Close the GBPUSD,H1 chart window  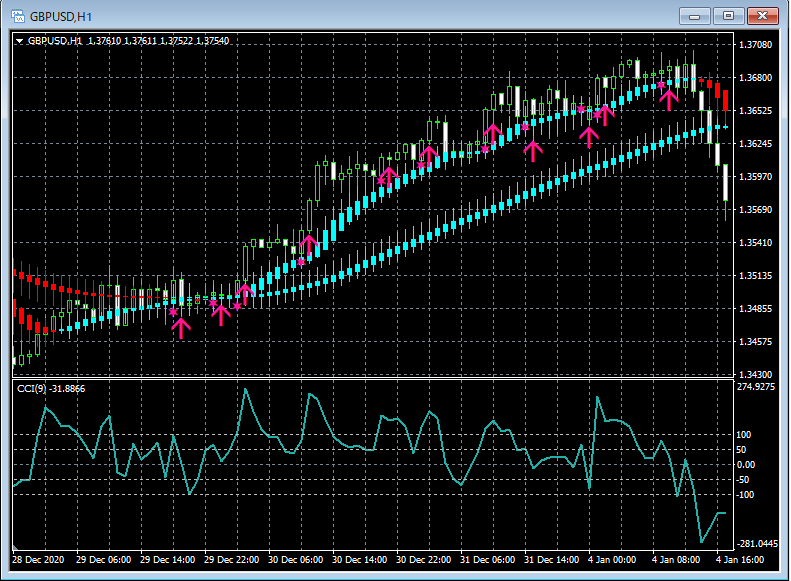(x=761, y=16)
